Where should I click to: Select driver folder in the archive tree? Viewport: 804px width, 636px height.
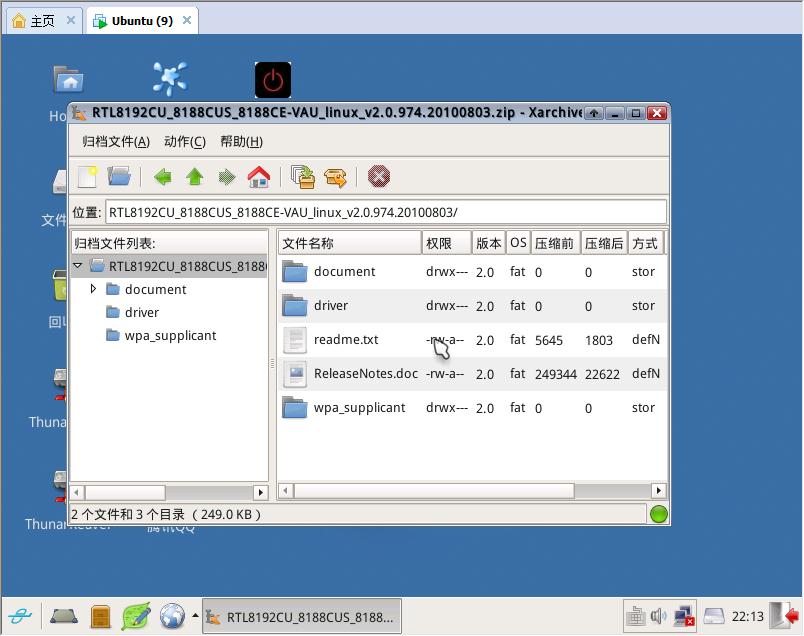142,312
